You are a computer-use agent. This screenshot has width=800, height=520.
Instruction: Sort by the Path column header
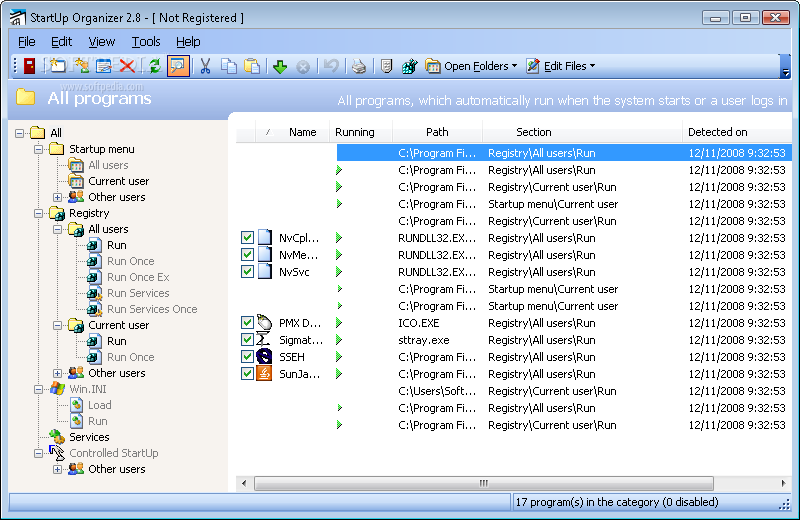coord(437,132)
